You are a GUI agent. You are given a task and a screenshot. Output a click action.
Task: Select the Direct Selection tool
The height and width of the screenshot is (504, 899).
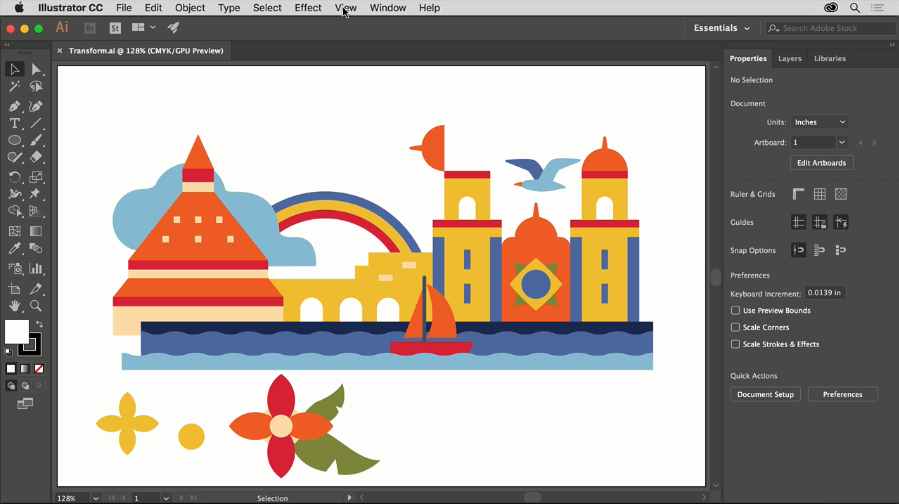tap(36, 69)
